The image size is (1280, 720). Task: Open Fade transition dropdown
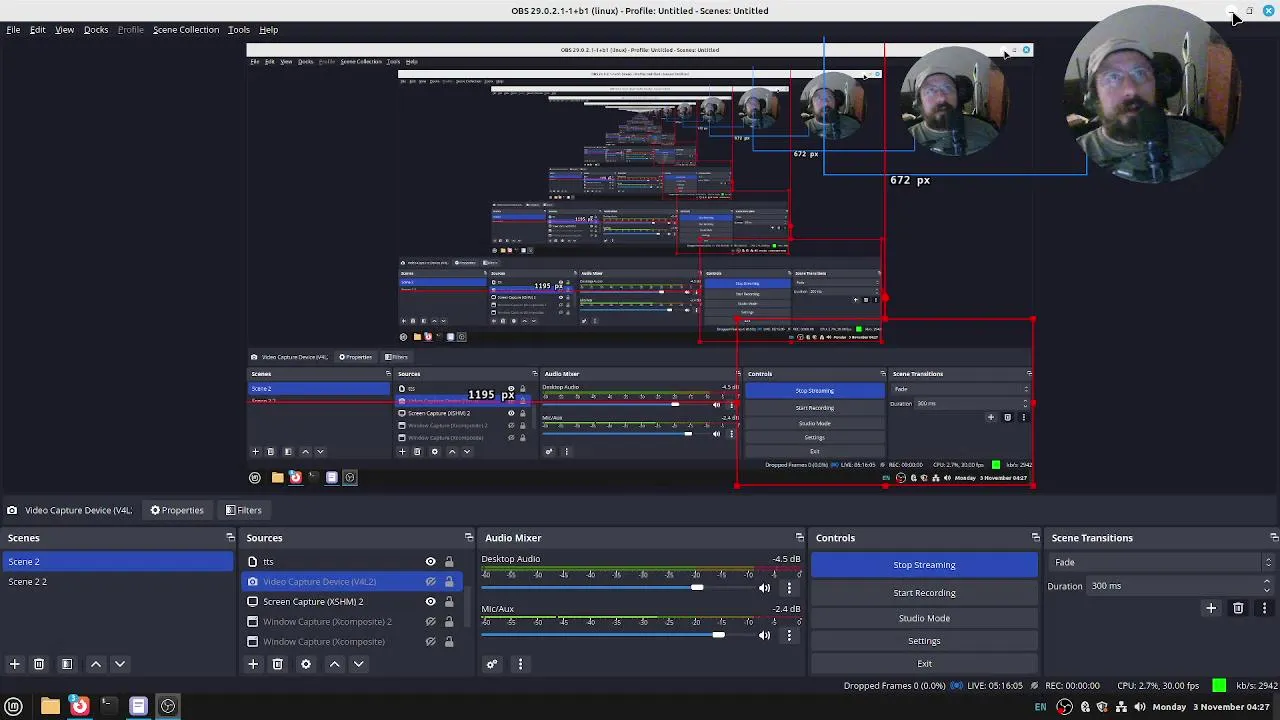click(x=1163, y=563)
